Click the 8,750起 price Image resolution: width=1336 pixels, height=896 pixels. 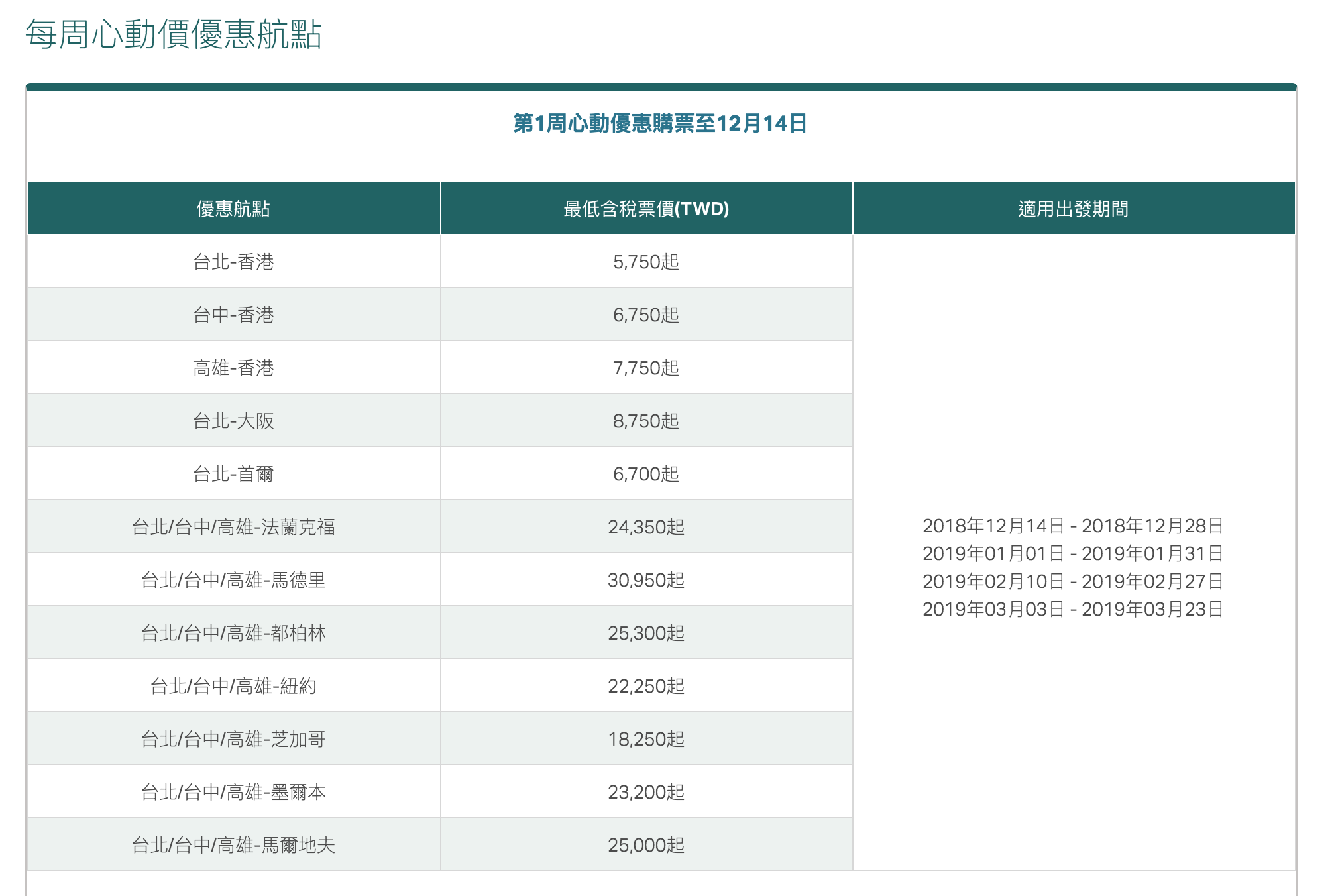point(646,421)
